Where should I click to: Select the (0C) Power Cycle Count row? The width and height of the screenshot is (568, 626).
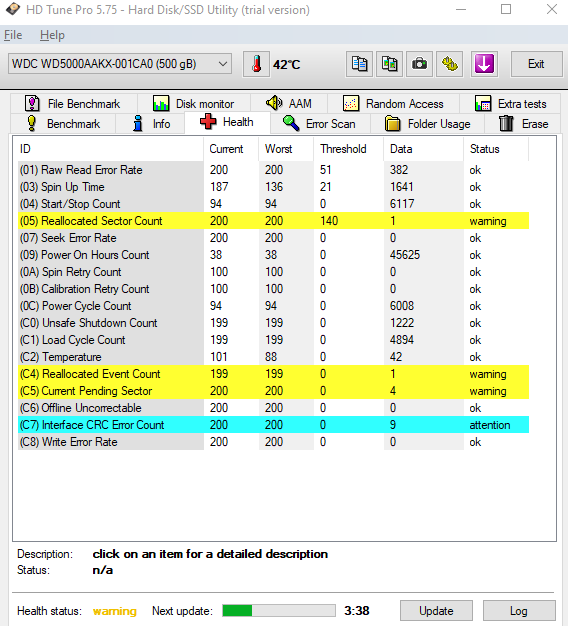tap(273, 306)
